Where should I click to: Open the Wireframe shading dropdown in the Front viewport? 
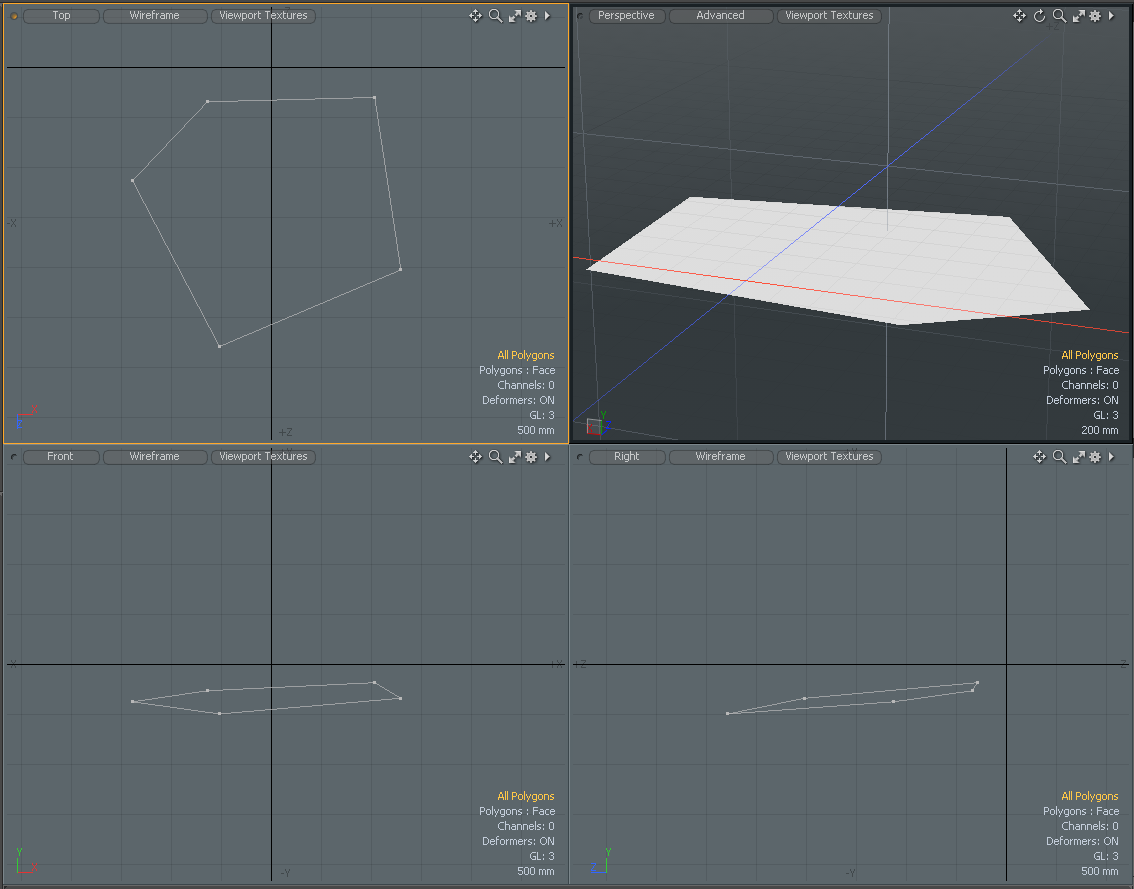[x=154, y=457]
